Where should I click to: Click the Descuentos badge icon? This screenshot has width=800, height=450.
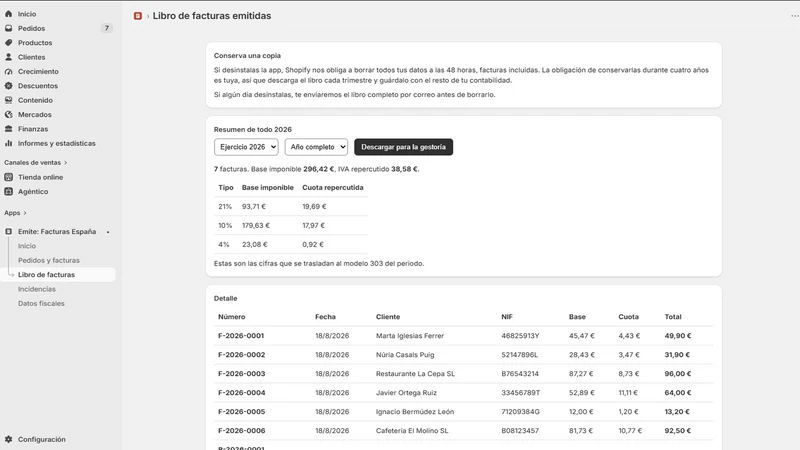click(x=9, y=86)
